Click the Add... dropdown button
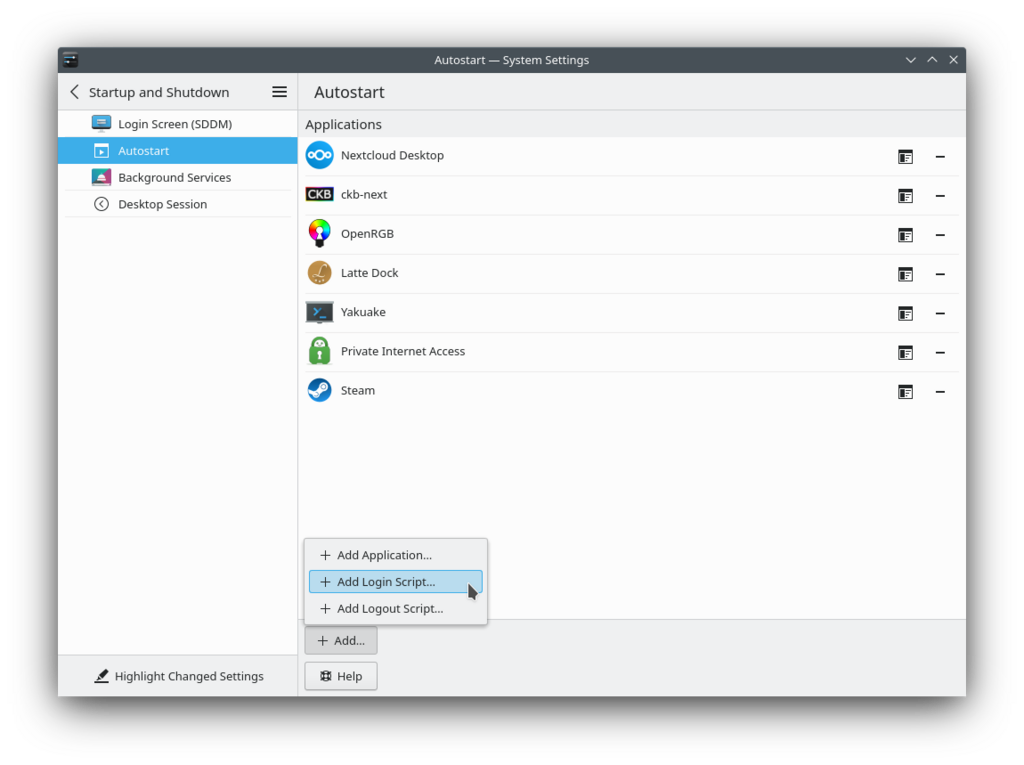Image resolution: width=1024 pixels, height=765 pixels. pyautogui.click(x=341, y=640)
